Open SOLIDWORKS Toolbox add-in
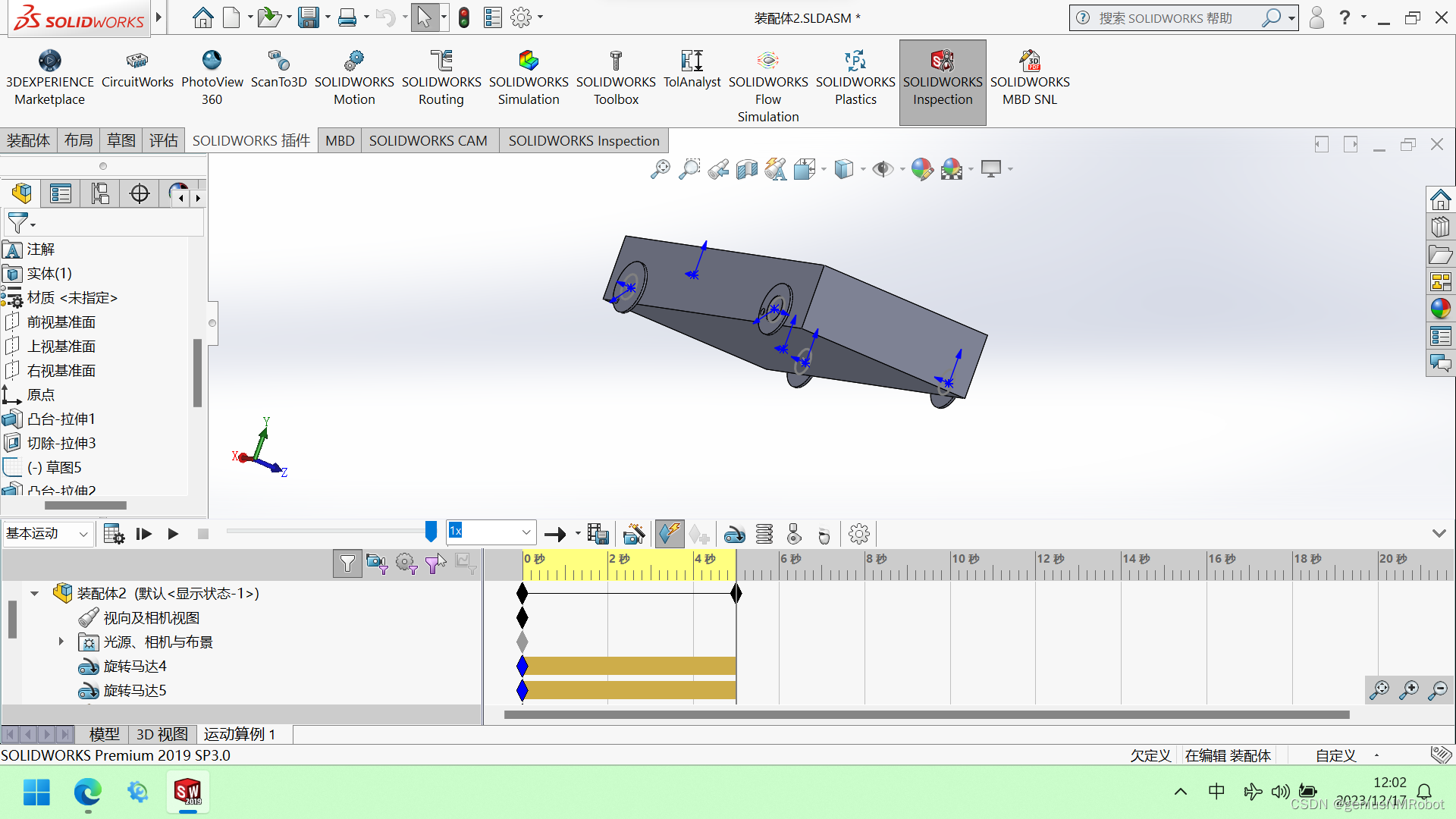Image resolution: width=1456 pixels, height=819 pixels. click(616, 78)
